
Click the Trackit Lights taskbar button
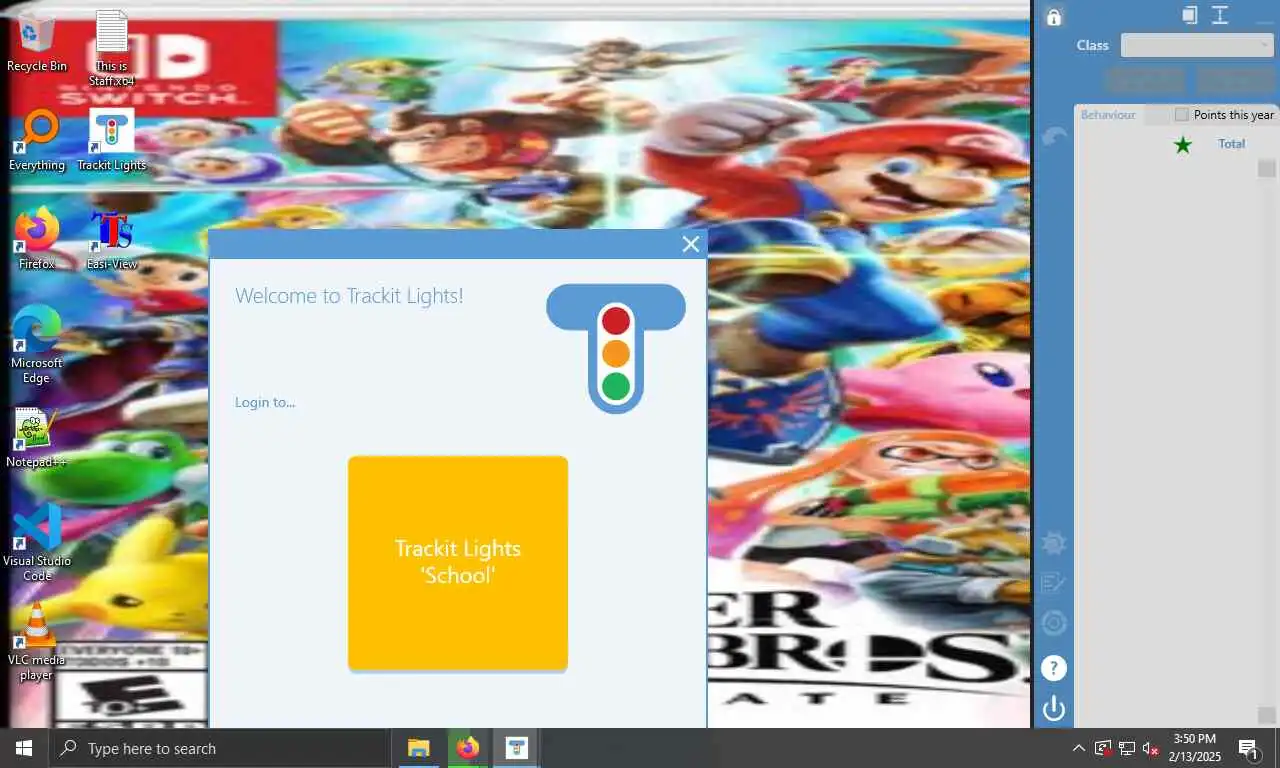click(x=516, y=748)
